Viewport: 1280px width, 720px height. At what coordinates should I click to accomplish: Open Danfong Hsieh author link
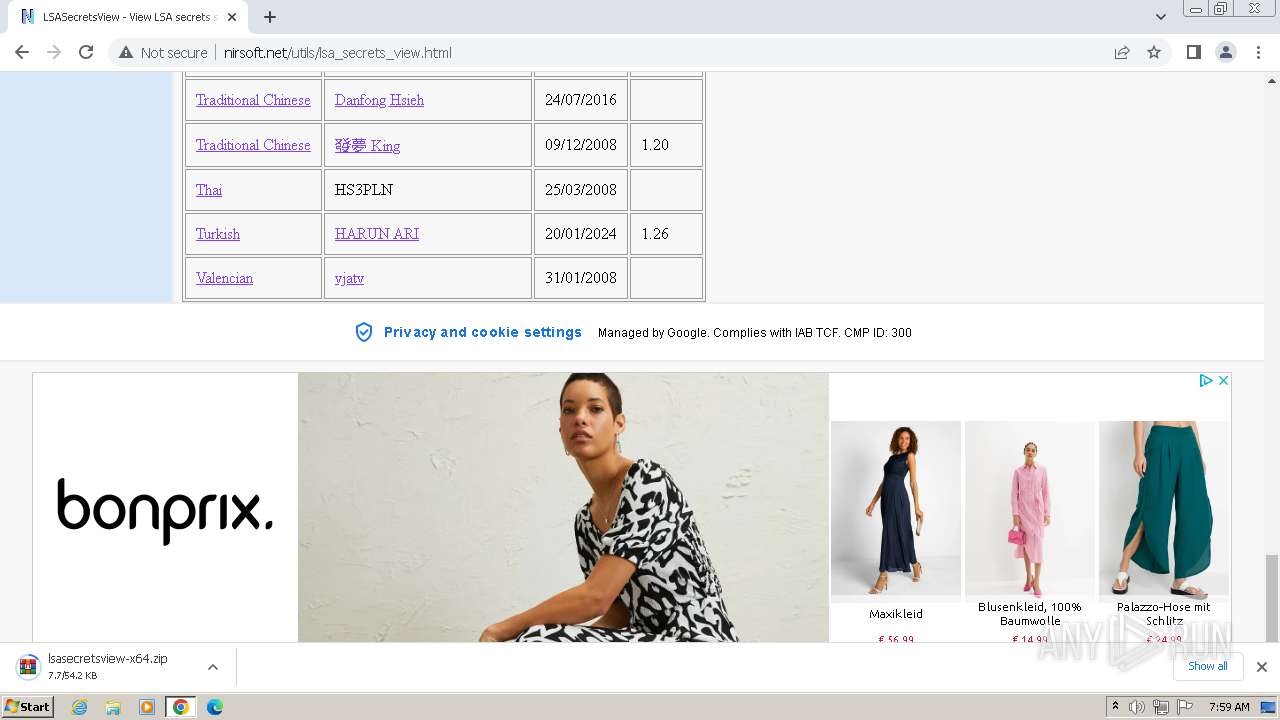click(x=379, y=100)
